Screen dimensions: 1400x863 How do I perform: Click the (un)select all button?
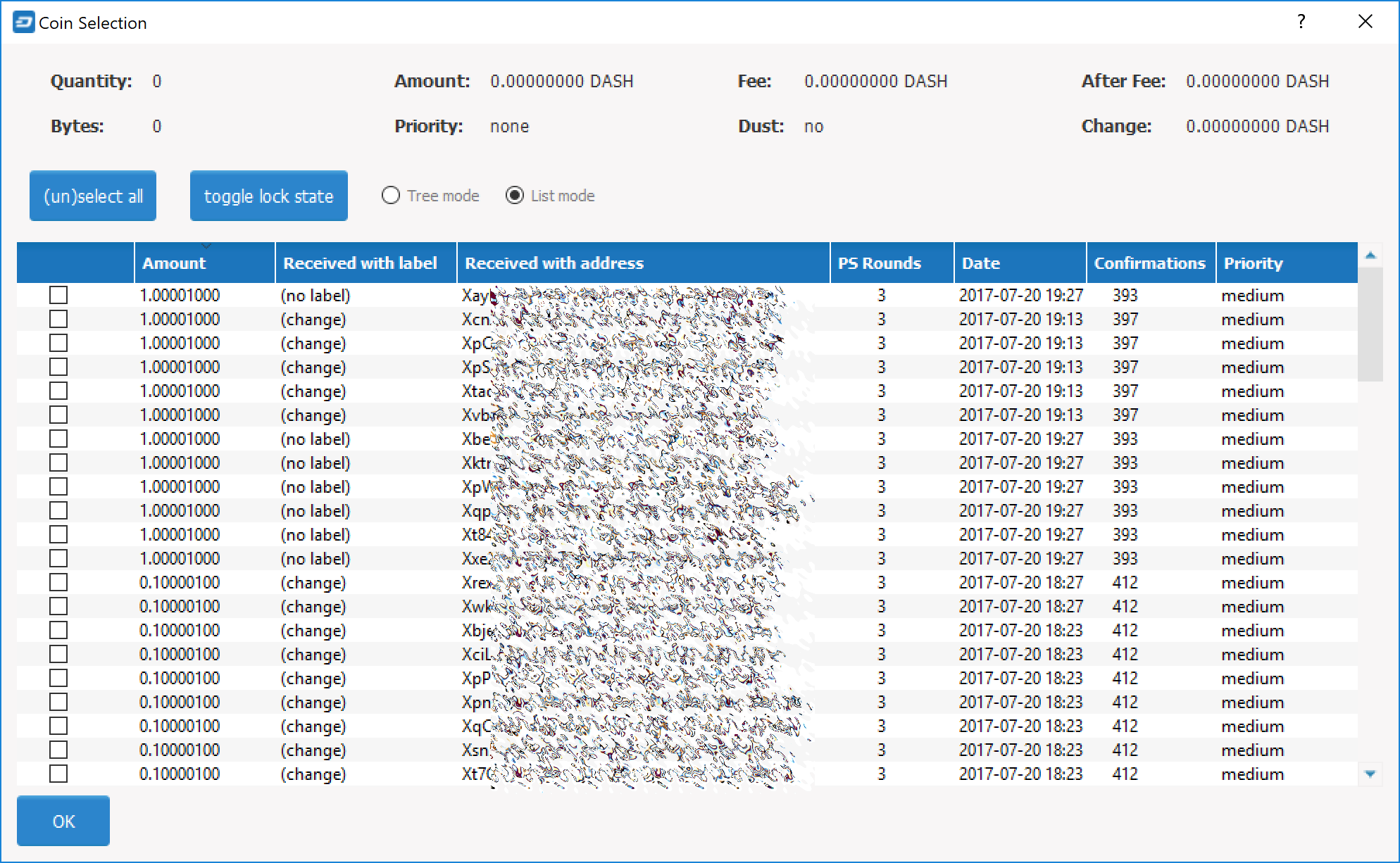click(93, 196)
